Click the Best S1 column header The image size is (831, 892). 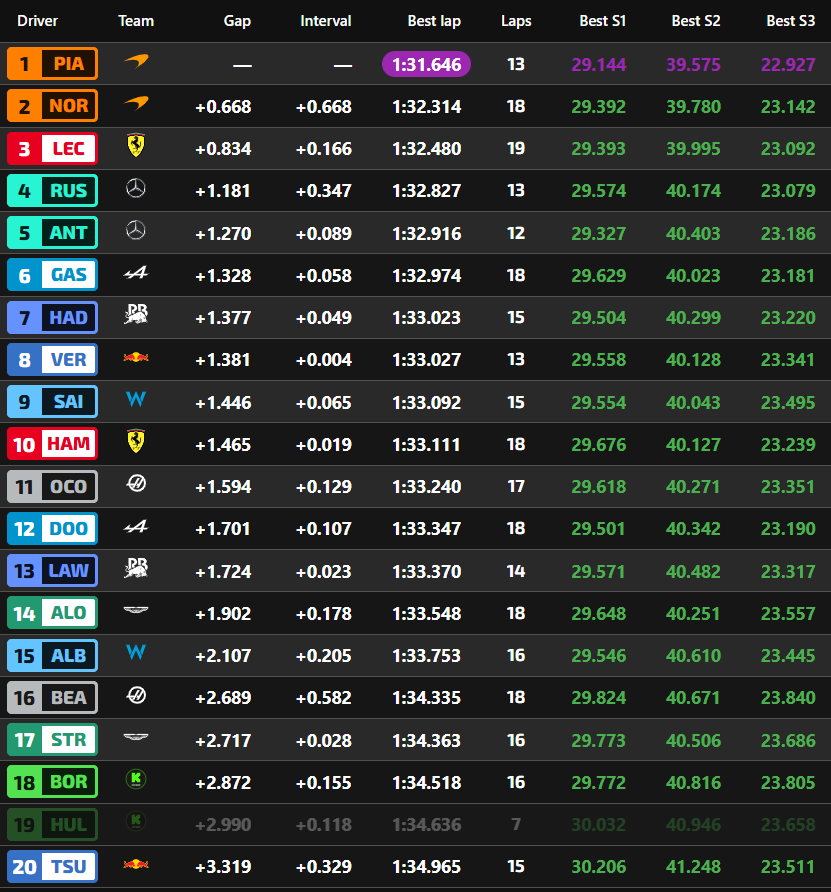pos(602,21)
